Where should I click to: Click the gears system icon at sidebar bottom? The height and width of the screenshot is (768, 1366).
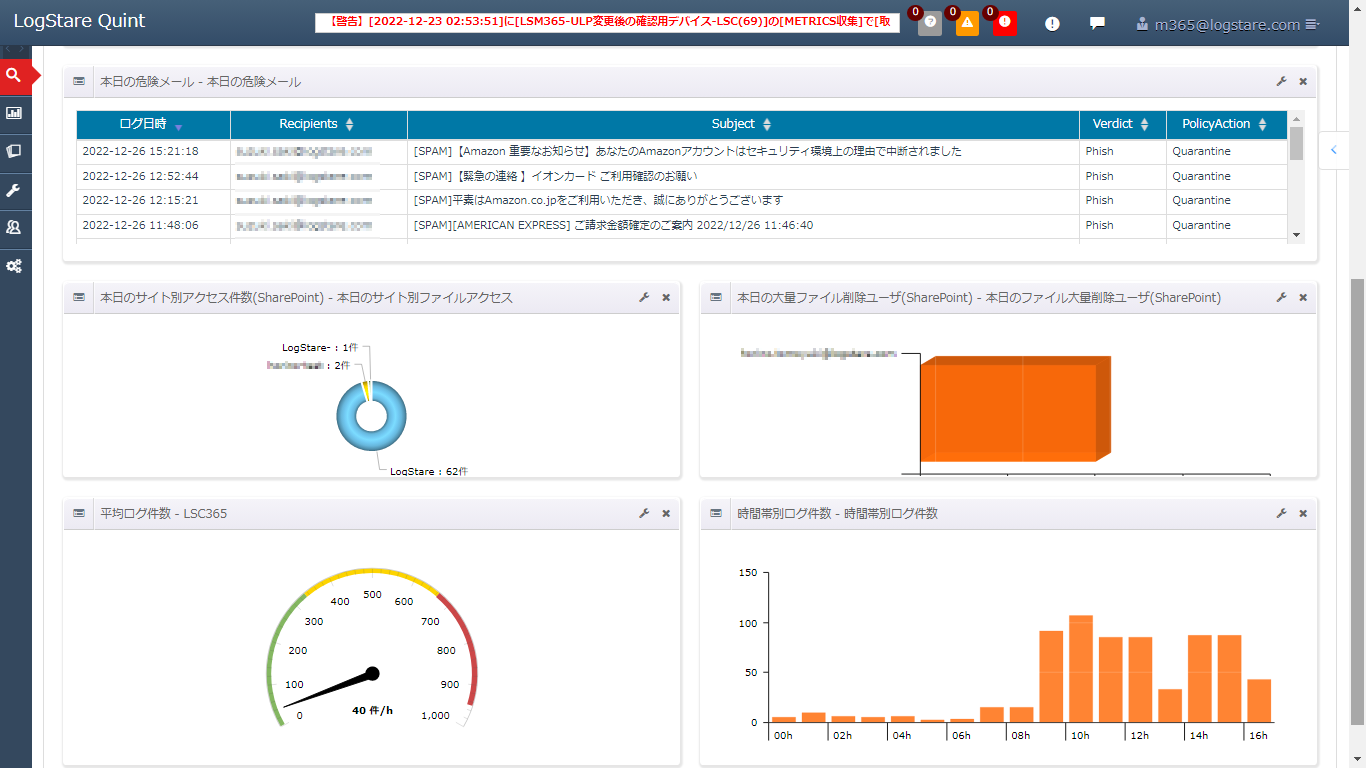click(14, 265)
